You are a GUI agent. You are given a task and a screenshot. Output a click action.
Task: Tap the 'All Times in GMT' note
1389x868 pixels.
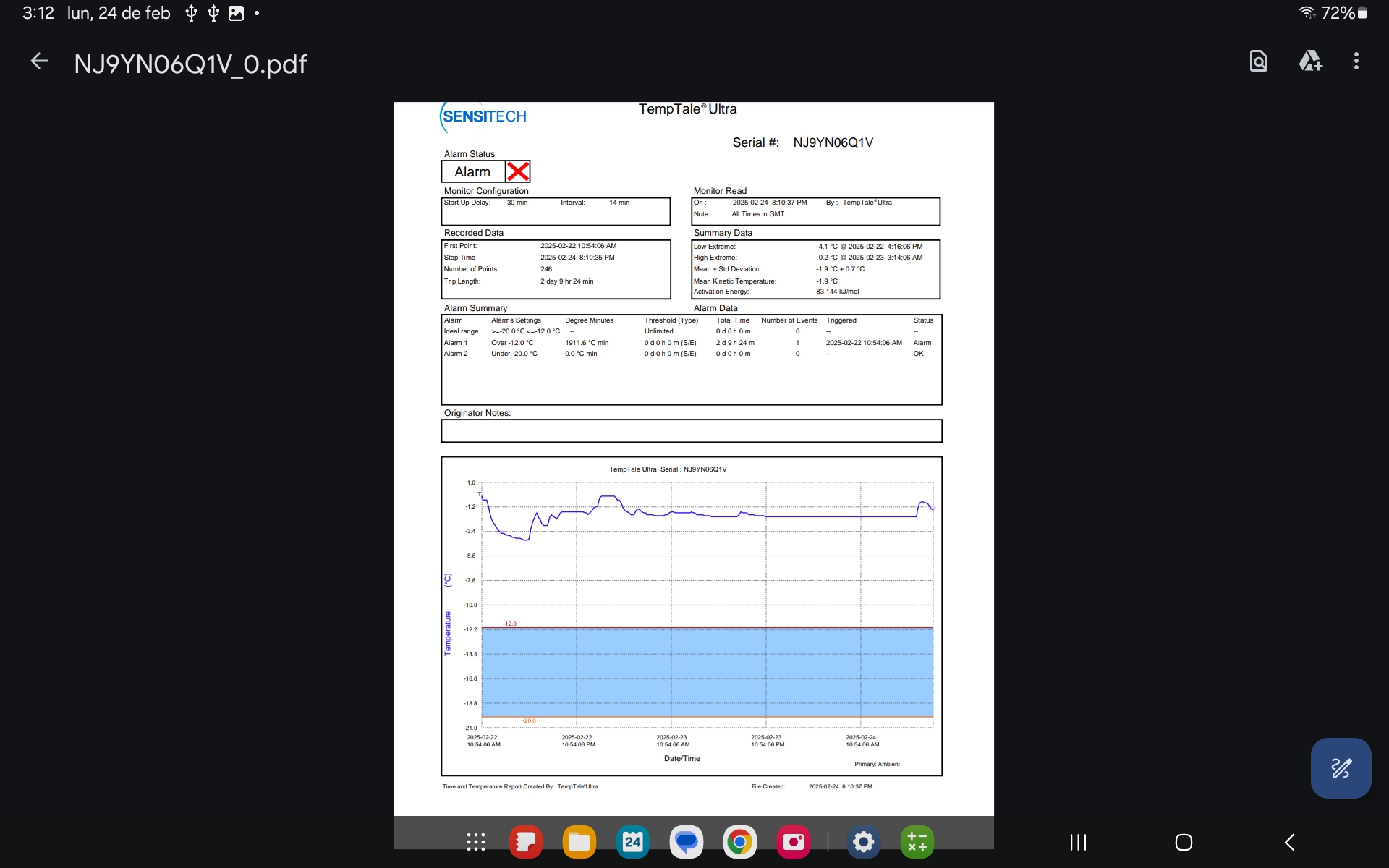coord(757,214)
